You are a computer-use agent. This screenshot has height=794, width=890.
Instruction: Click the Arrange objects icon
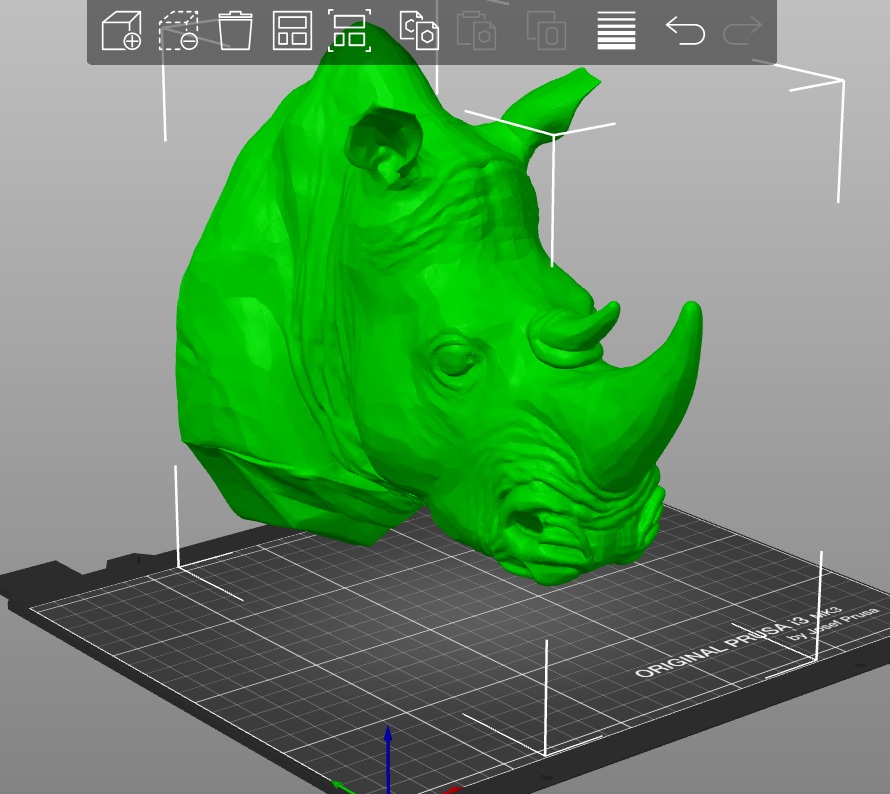[292, 31]
